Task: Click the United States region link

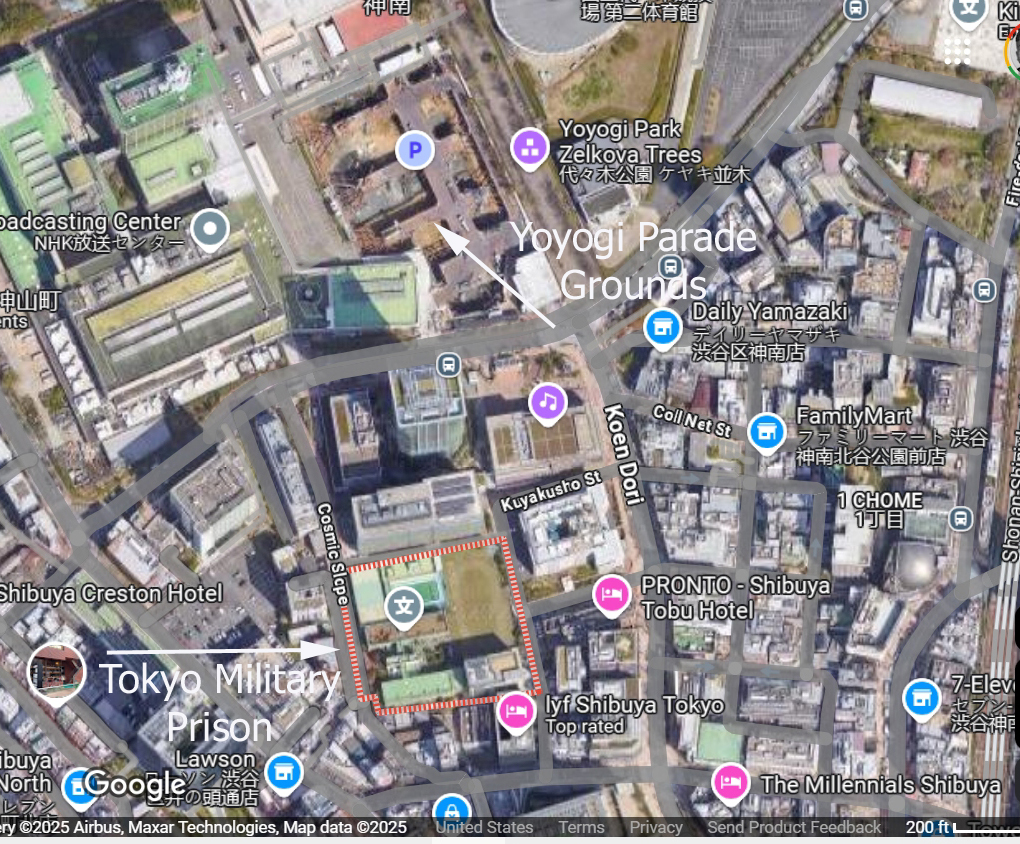Action: 484,827
